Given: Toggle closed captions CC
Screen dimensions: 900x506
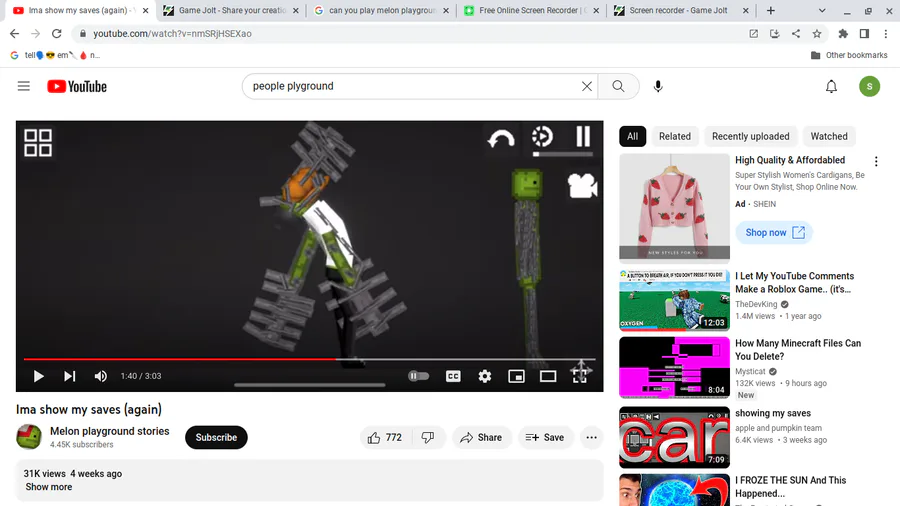Looking at the screenshot, I should 453,376.
